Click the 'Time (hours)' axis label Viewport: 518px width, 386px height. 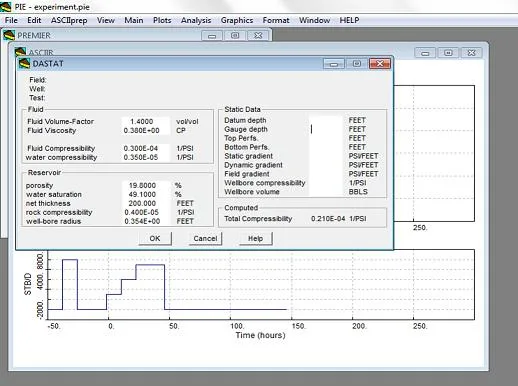point(260,335)
